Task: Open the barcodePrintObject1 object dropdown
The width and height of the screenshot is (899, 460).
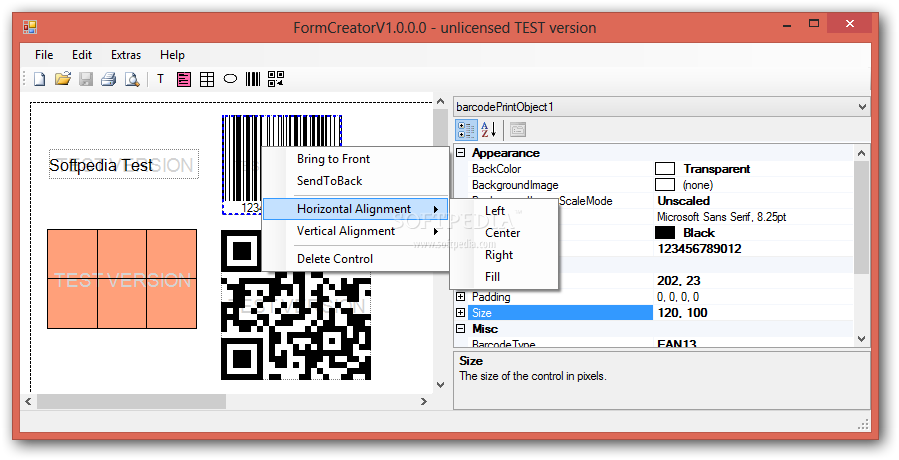Action: [862, 107]
